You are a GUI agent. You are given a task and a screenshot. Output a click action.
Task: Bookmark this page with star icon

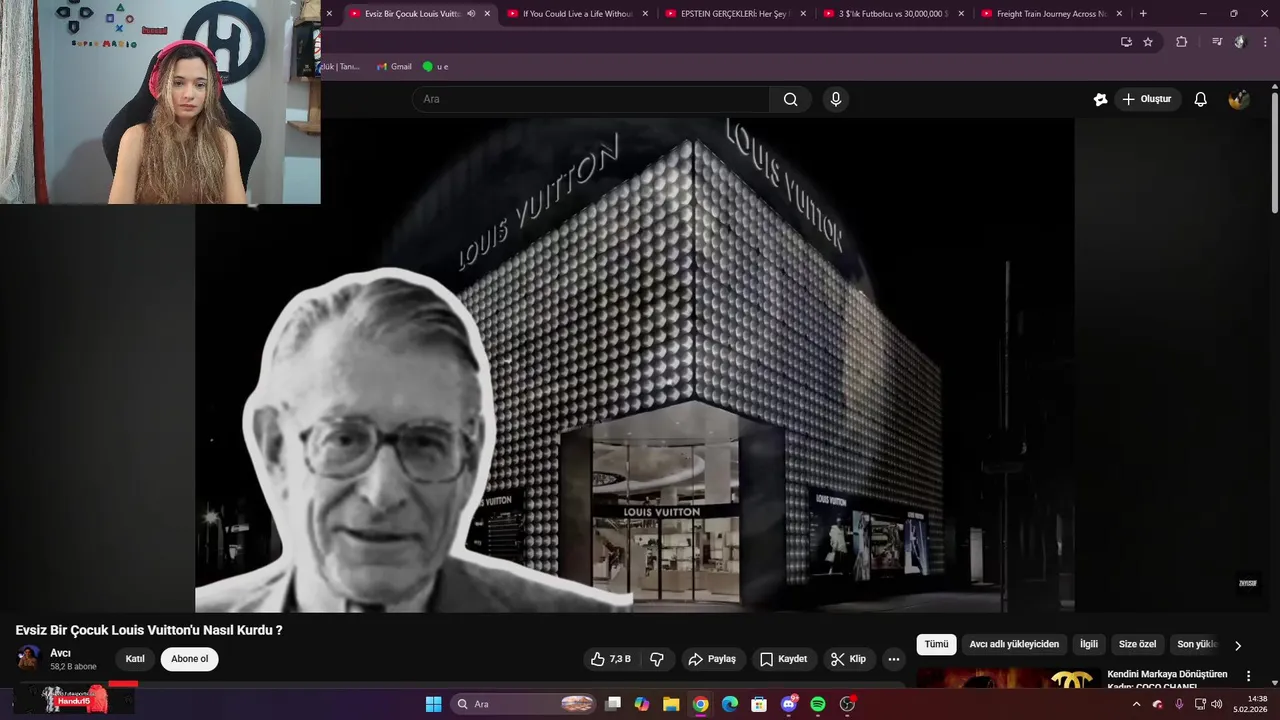(x=1148, y=42)
